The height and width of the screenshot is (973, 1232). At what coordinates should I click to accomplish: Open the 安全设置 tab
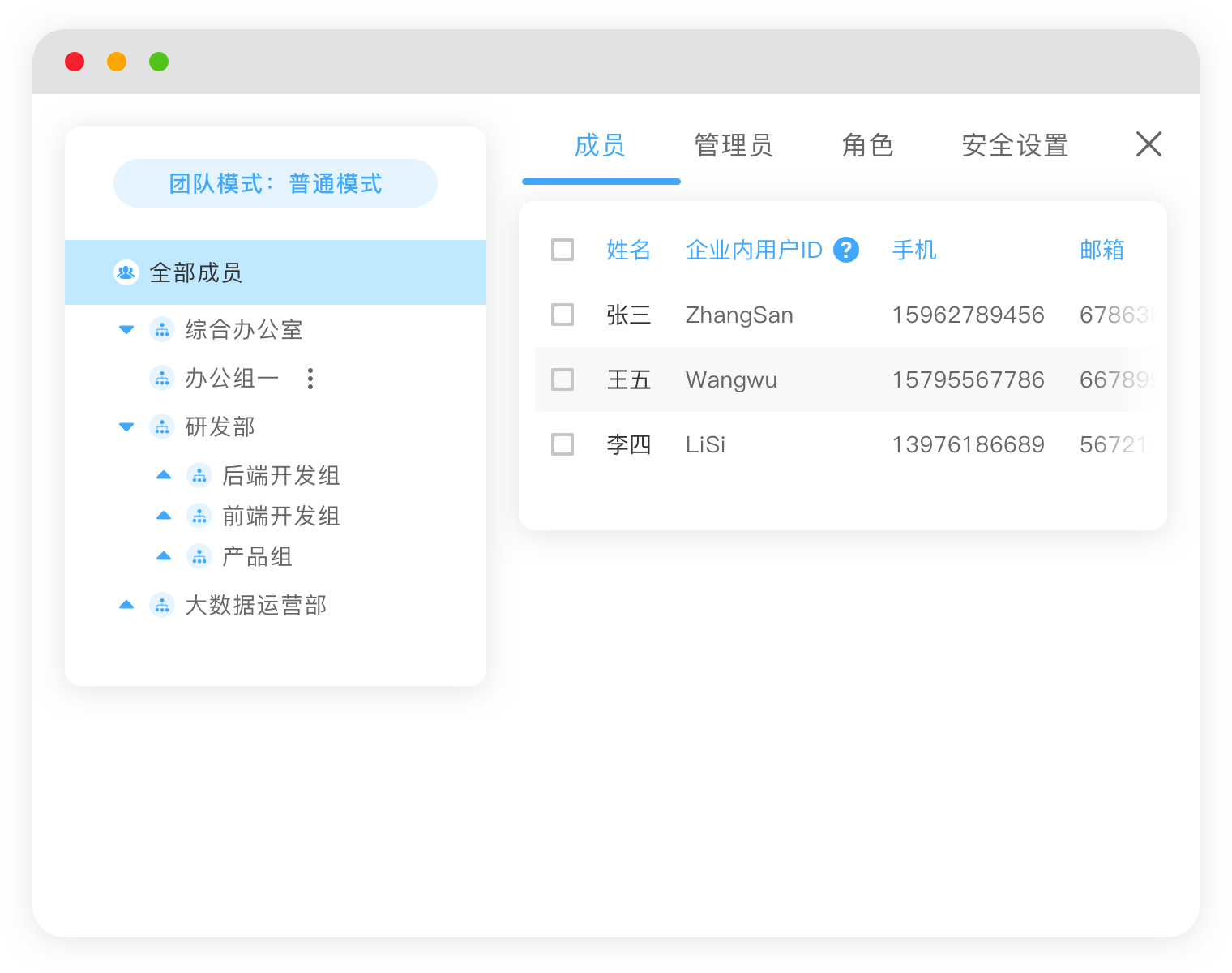coord(1014,145)
